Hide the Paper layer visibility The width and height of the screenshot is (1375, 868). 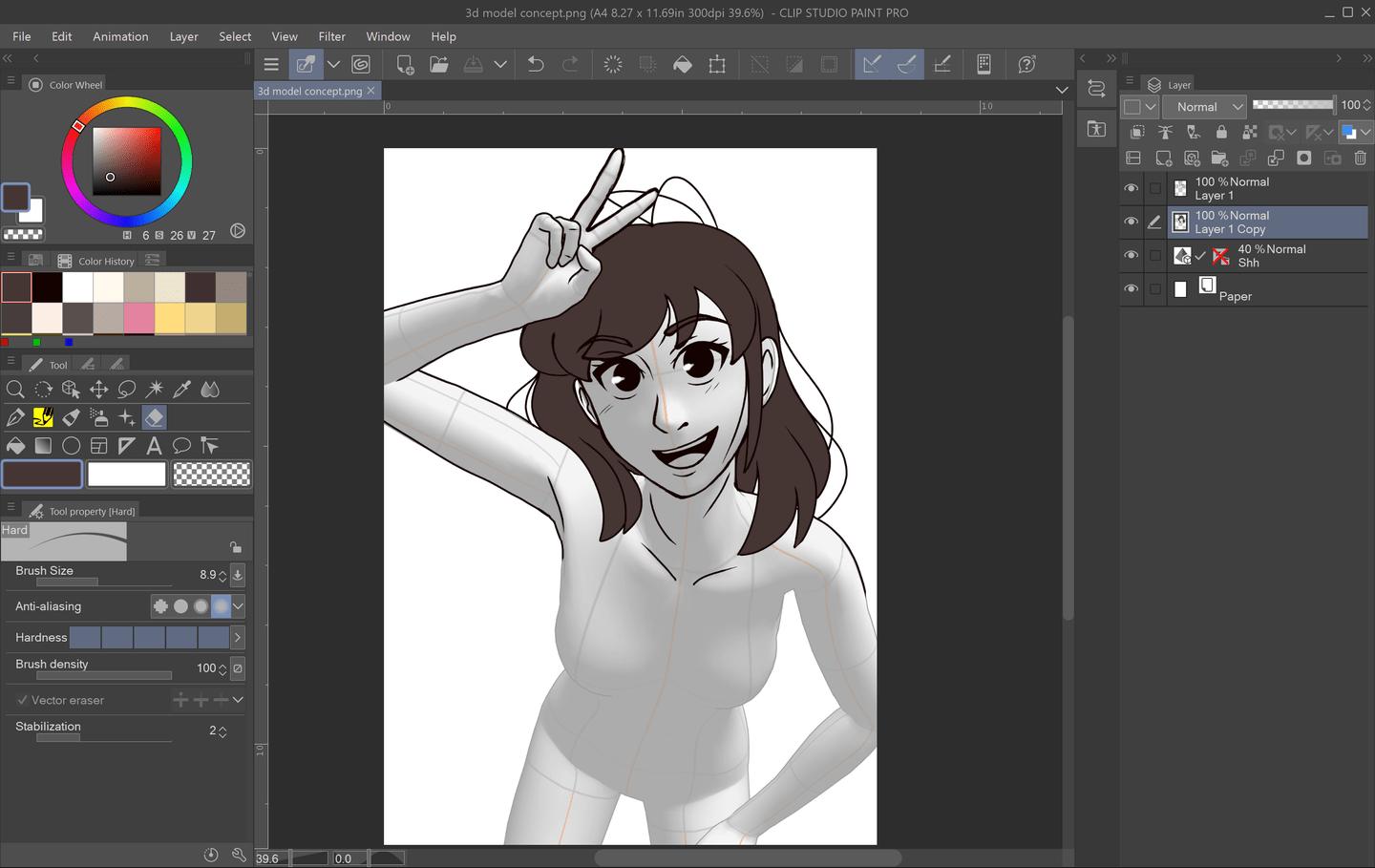(1131, 288)
